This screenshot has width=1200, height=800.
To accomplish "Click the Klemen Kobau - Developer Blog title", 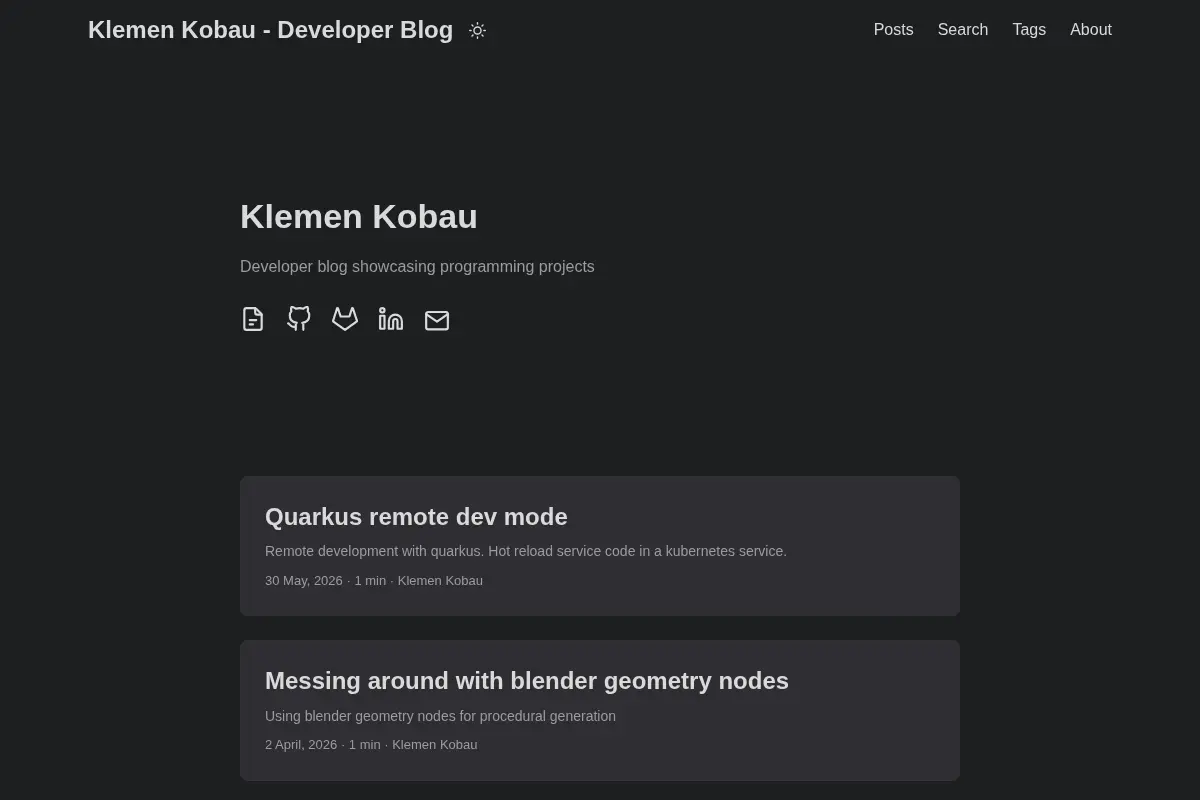I will 270,30.
